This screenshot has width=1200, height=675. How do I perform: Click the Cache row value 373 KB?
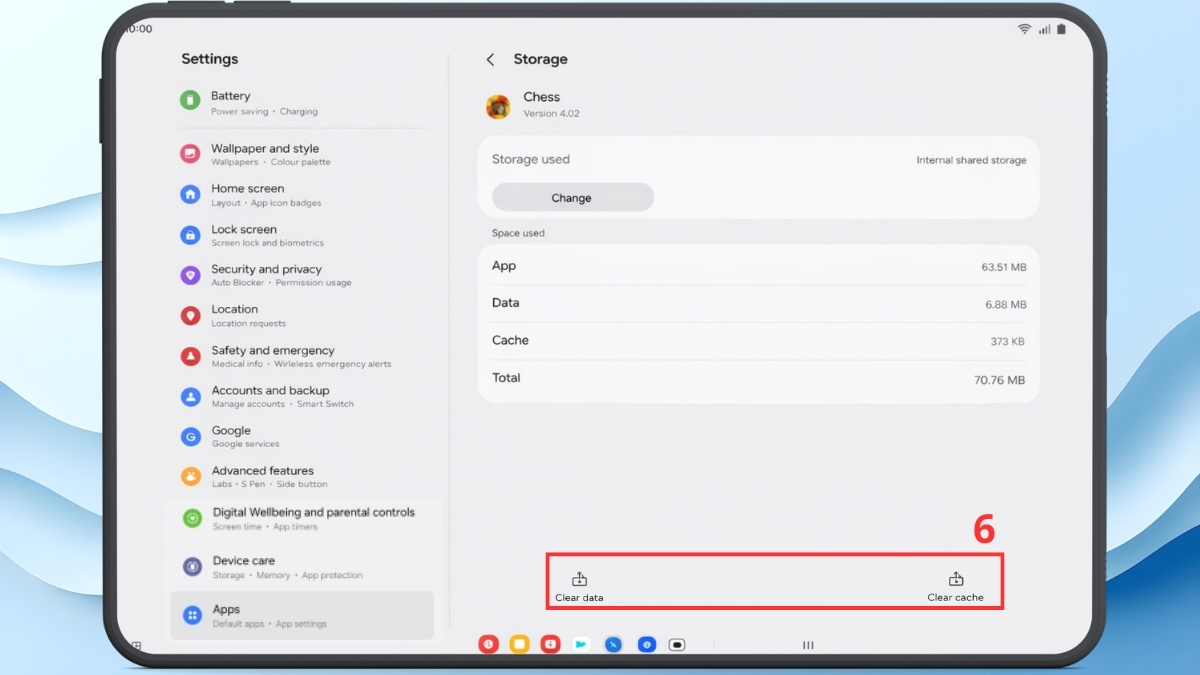(x=1008, y=342)
